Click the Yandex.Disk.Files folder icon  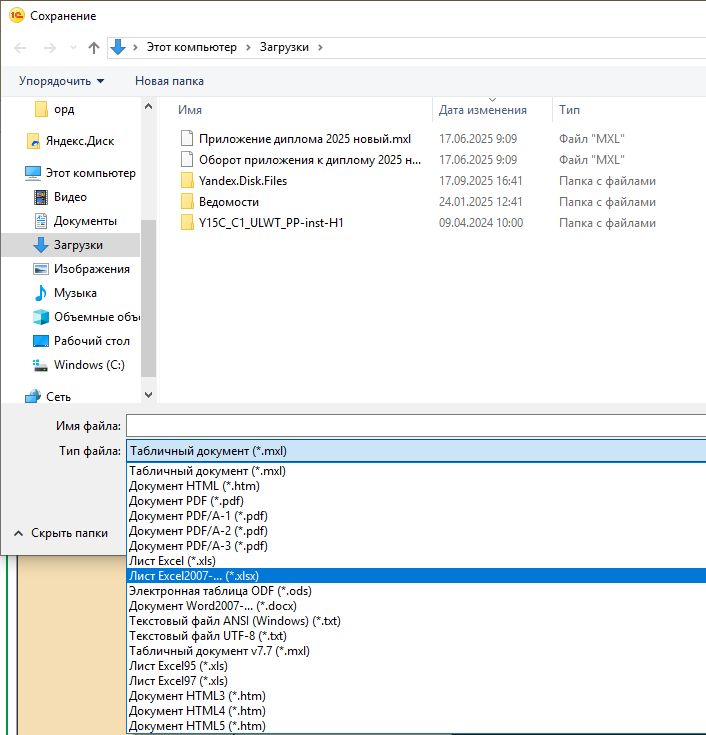186,181
